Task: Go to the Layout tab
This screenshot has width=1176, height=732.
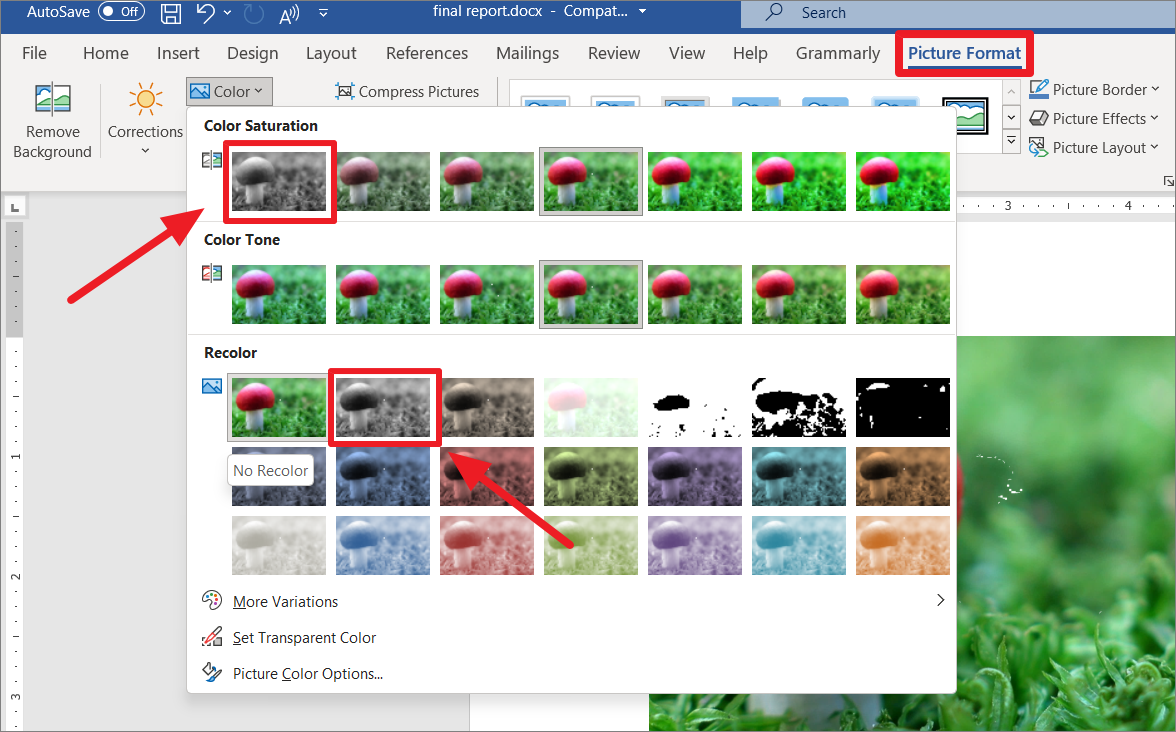Action: tap(331, 53)
